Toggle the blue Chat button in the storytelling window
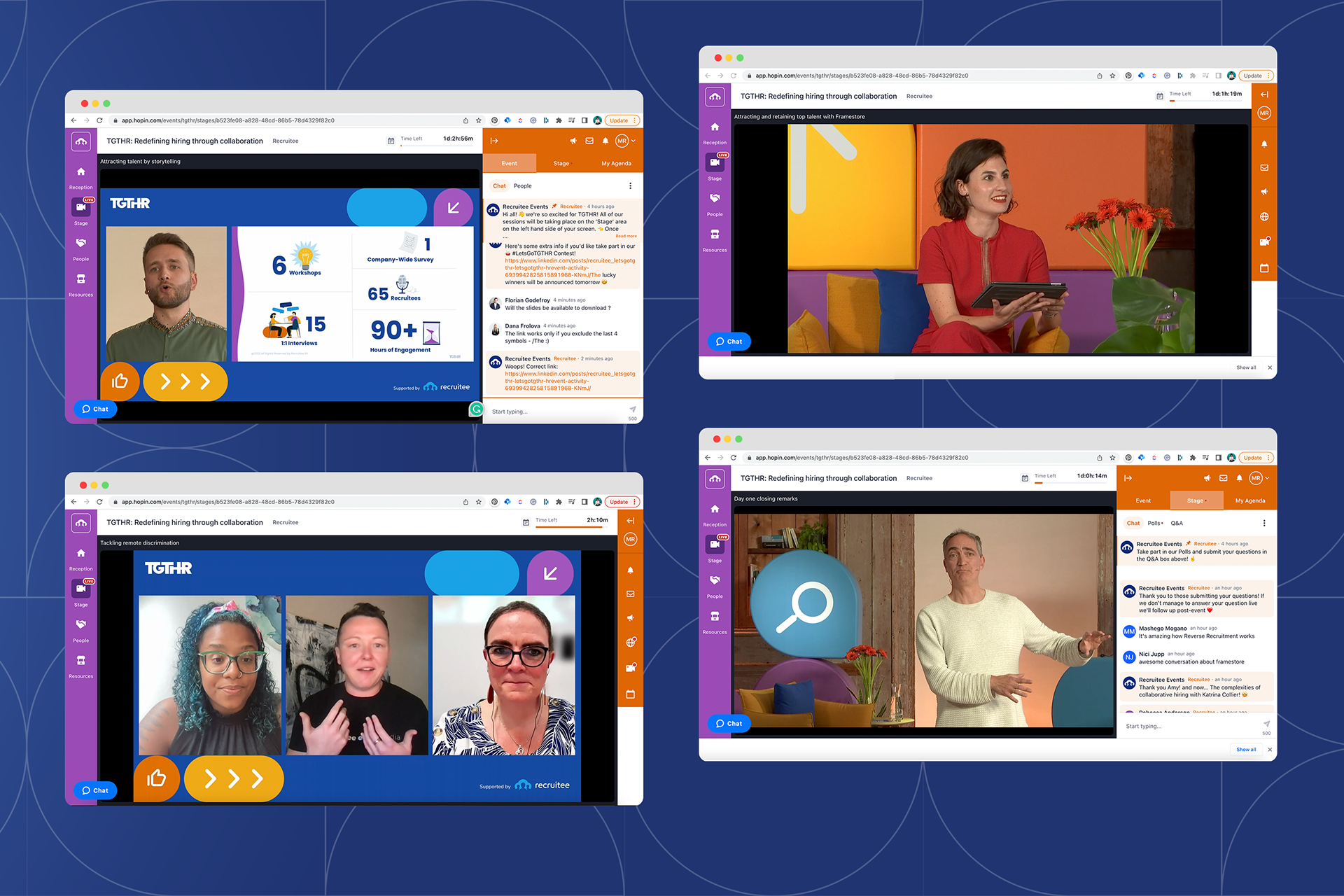The width and height of the screenshot is (1344, 896). 95,409
